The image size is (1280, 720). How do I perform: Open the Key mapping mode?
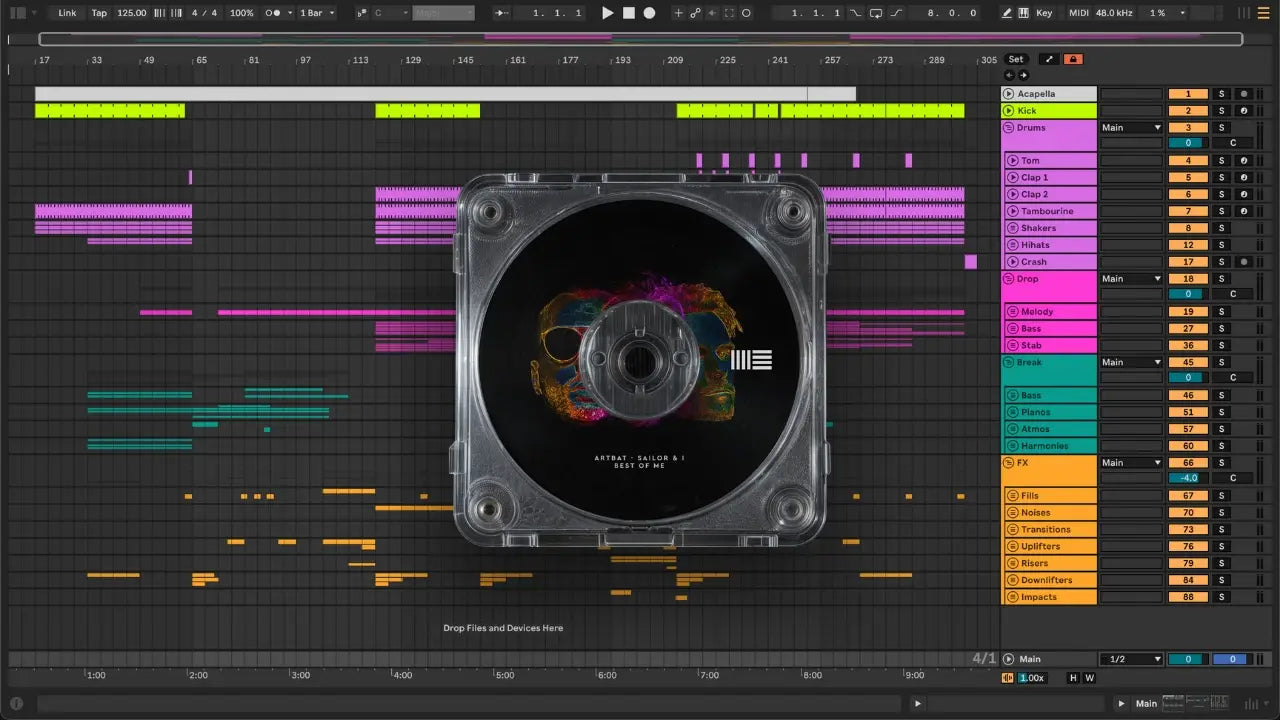coord(1044,13)
